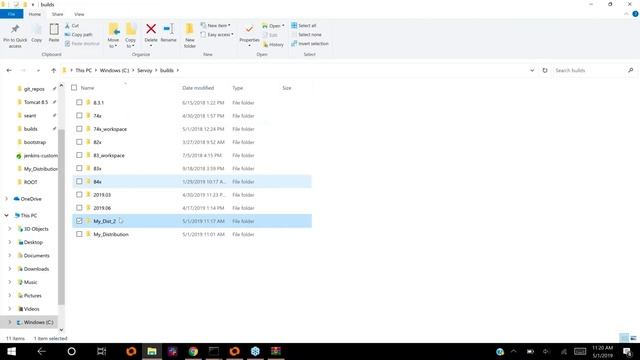Viewport: 640px width, 360px height.
Task: Toggle the select-all checkbox in header
Action: (74, 88)
